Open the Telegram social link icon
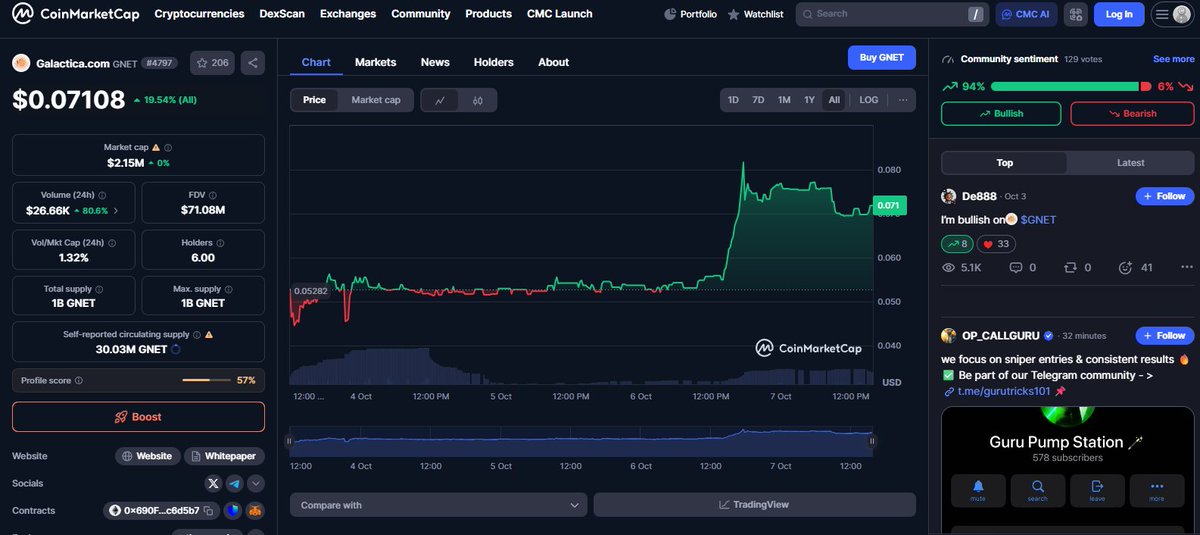Image resolution: width=1200 pixels, height=535 pixels. [234, 483]
